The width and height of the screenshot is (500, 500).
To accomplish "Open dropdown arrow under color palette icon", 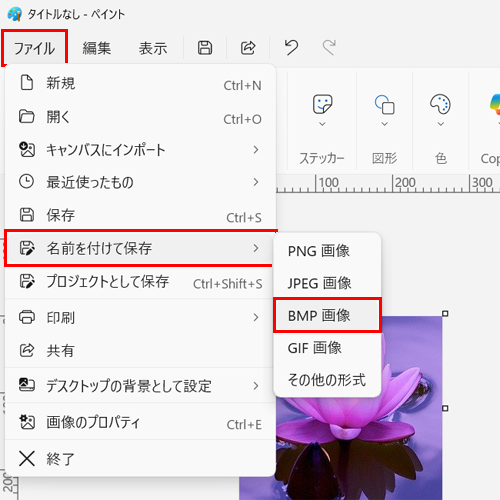I will (441, 124).
